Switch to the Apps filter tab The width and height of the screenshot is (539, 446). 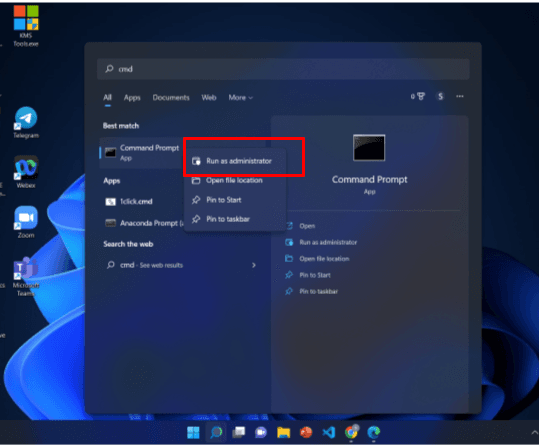point(132,98)
